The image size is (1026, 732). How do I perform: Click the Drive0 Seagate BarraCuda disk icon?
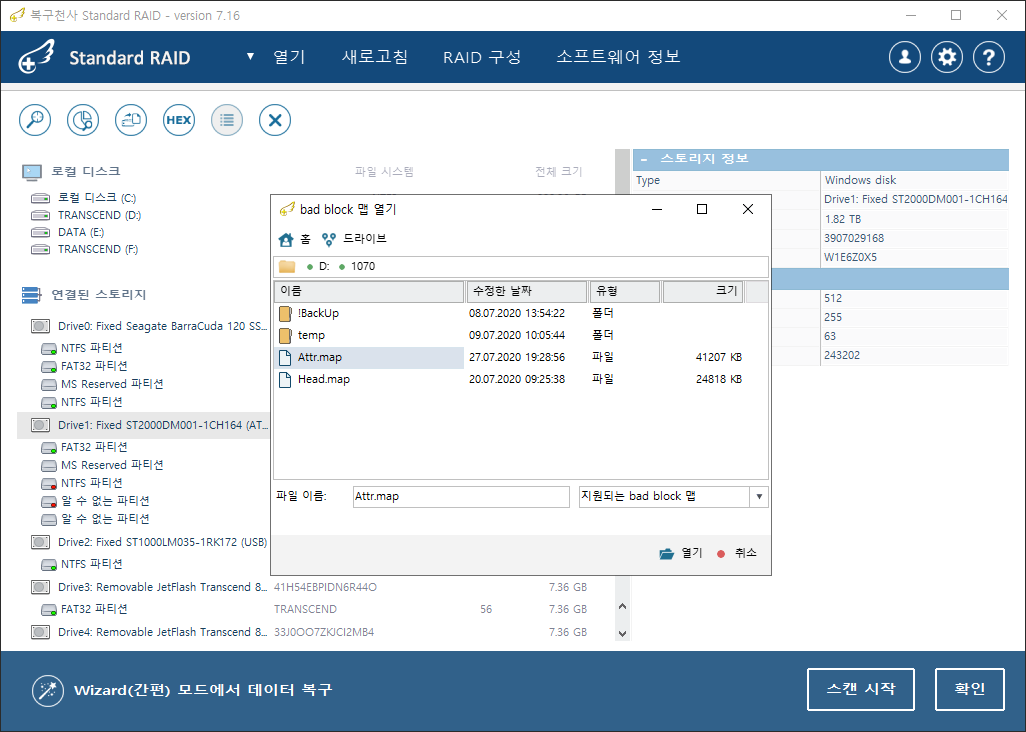pyautogui.click(x=41, y=326)
